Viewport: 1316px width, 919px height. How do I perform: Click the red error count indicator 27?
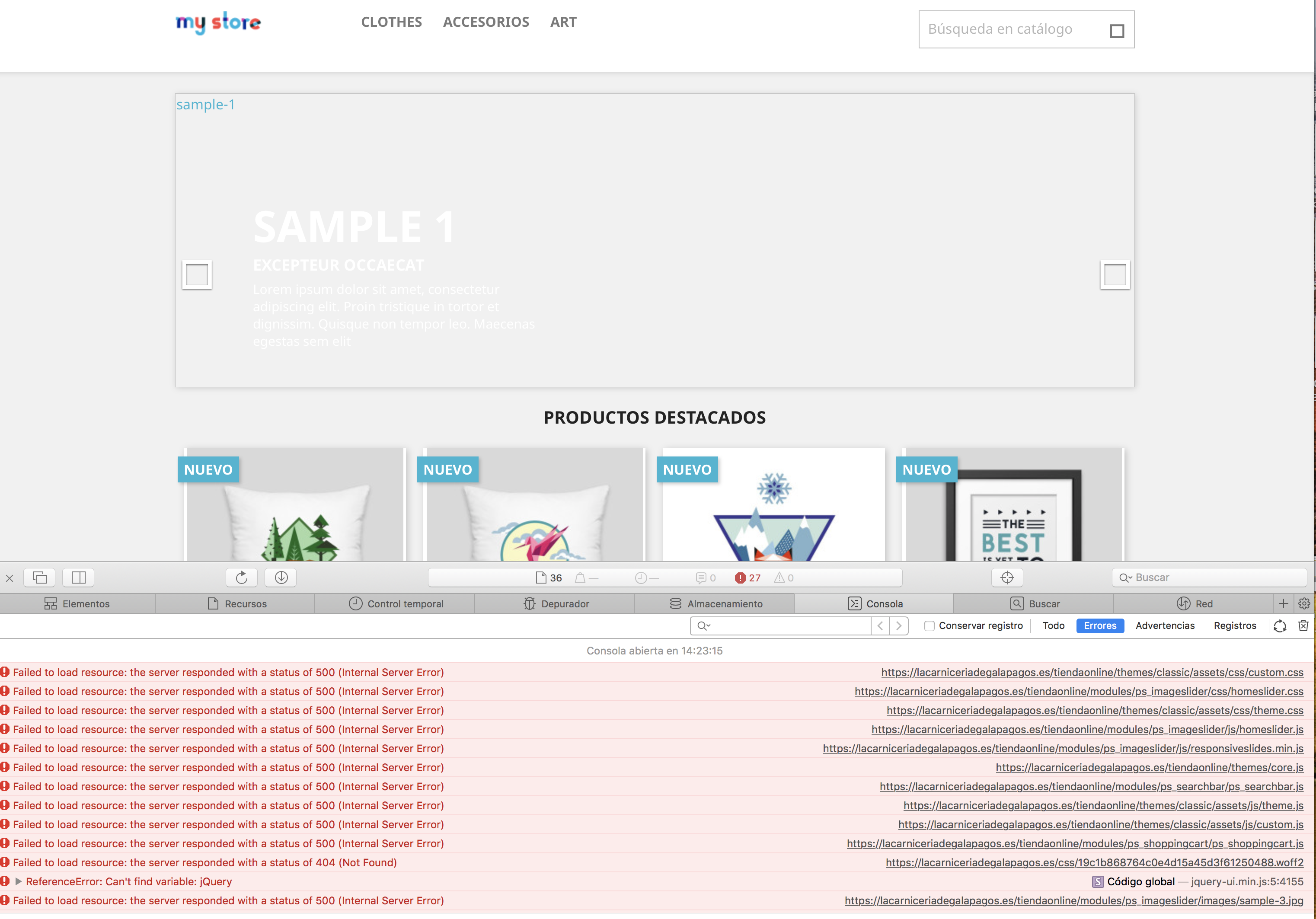[x=748, y=578]
